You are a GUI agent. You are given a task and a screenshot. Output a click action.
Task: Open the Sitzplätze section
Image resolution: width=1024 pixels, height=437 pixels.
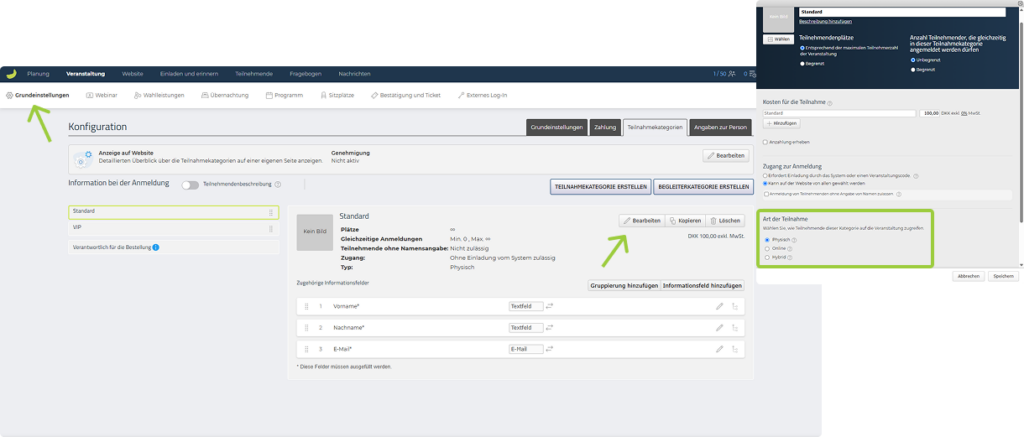(x=337, y=95)
